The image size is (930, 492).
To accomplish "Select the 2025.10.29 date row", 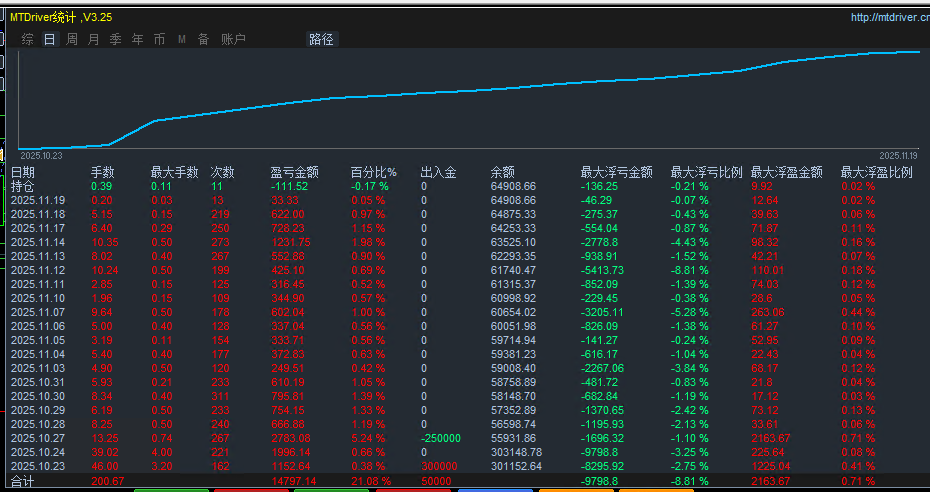I will point(38,410).
